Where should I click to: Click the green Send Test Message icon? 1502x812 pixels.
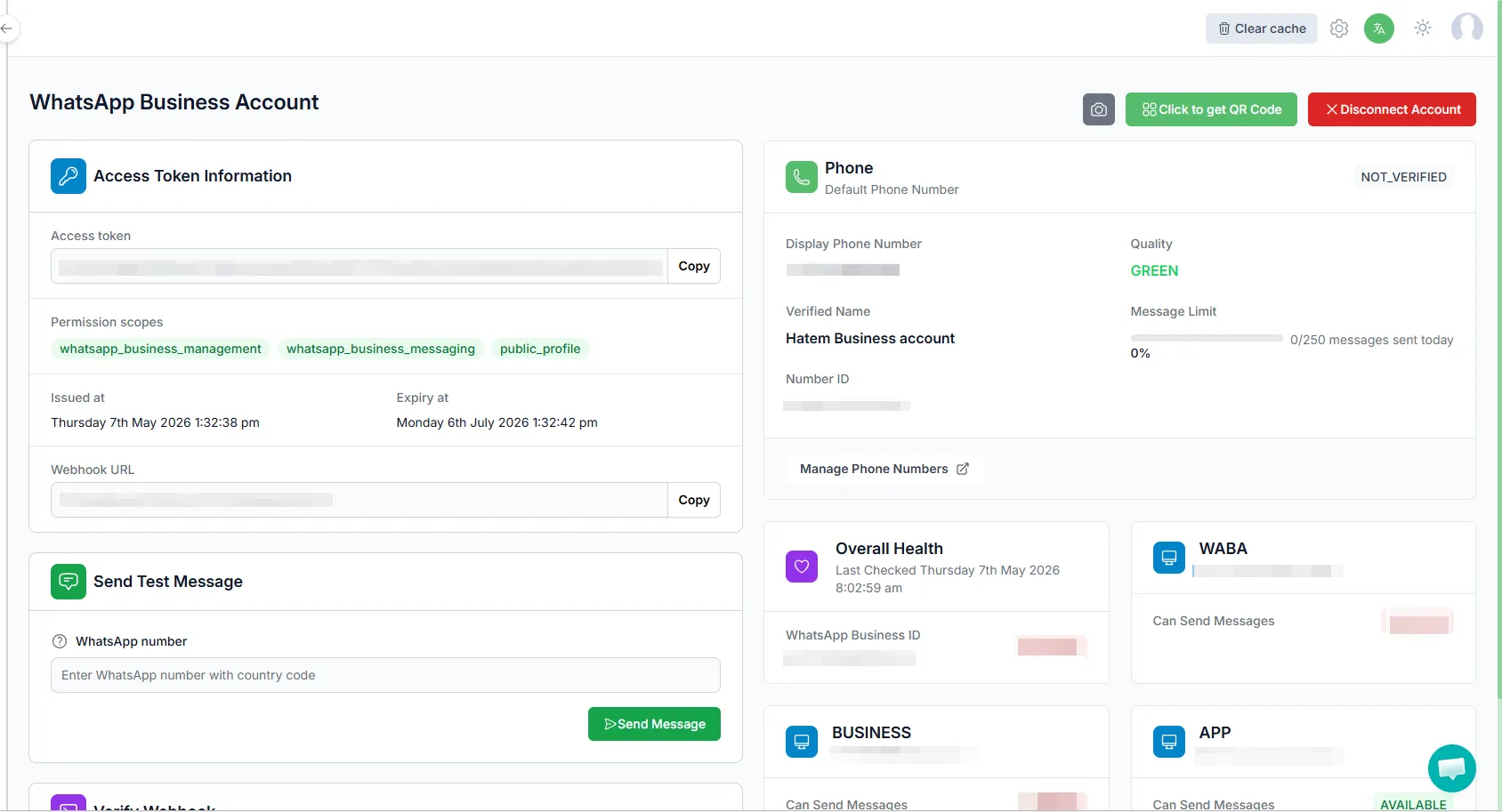[69, 582]
